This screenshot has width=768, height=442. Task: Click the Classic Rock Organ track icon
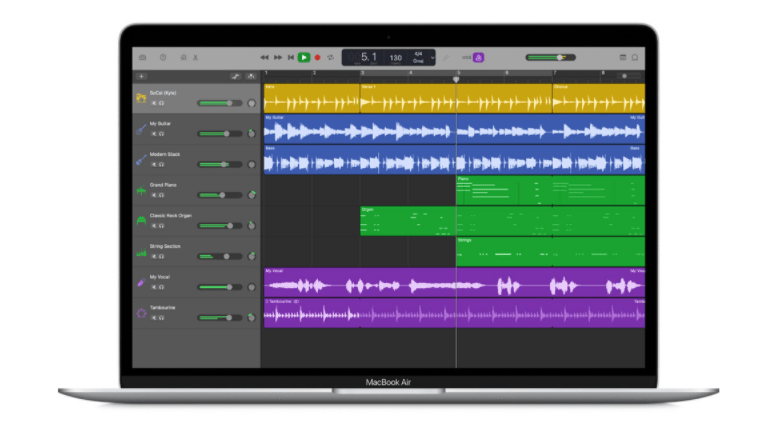pos(141,221)
